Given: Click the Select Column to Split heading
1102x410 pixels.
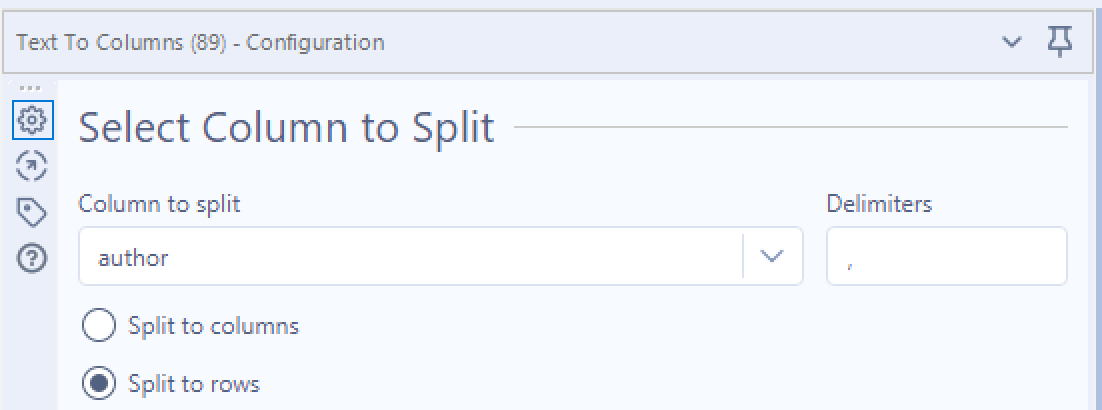Looking at the screenshot, I should [x=286, y=128].
